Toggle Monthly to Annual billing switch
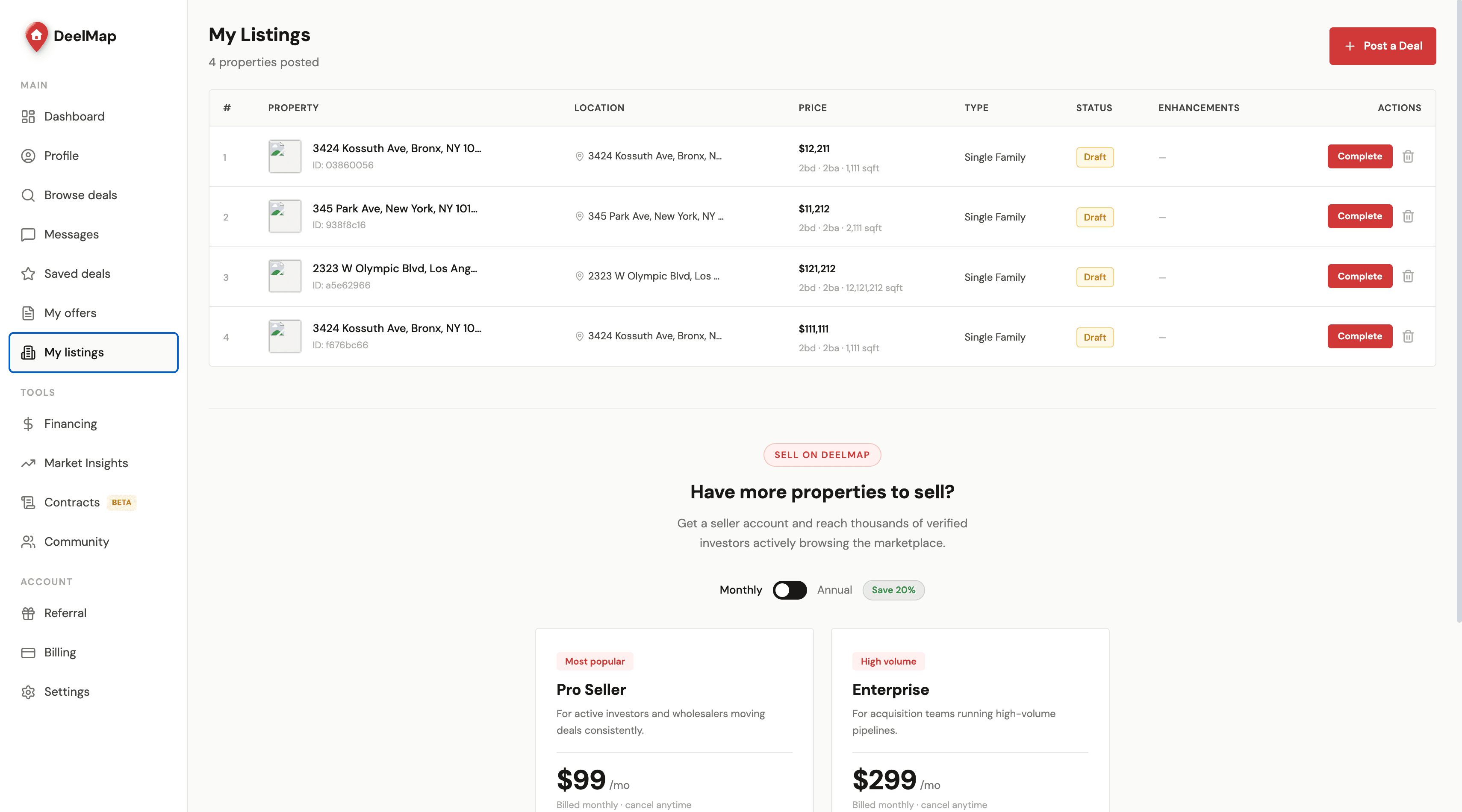 click(790, 590)
